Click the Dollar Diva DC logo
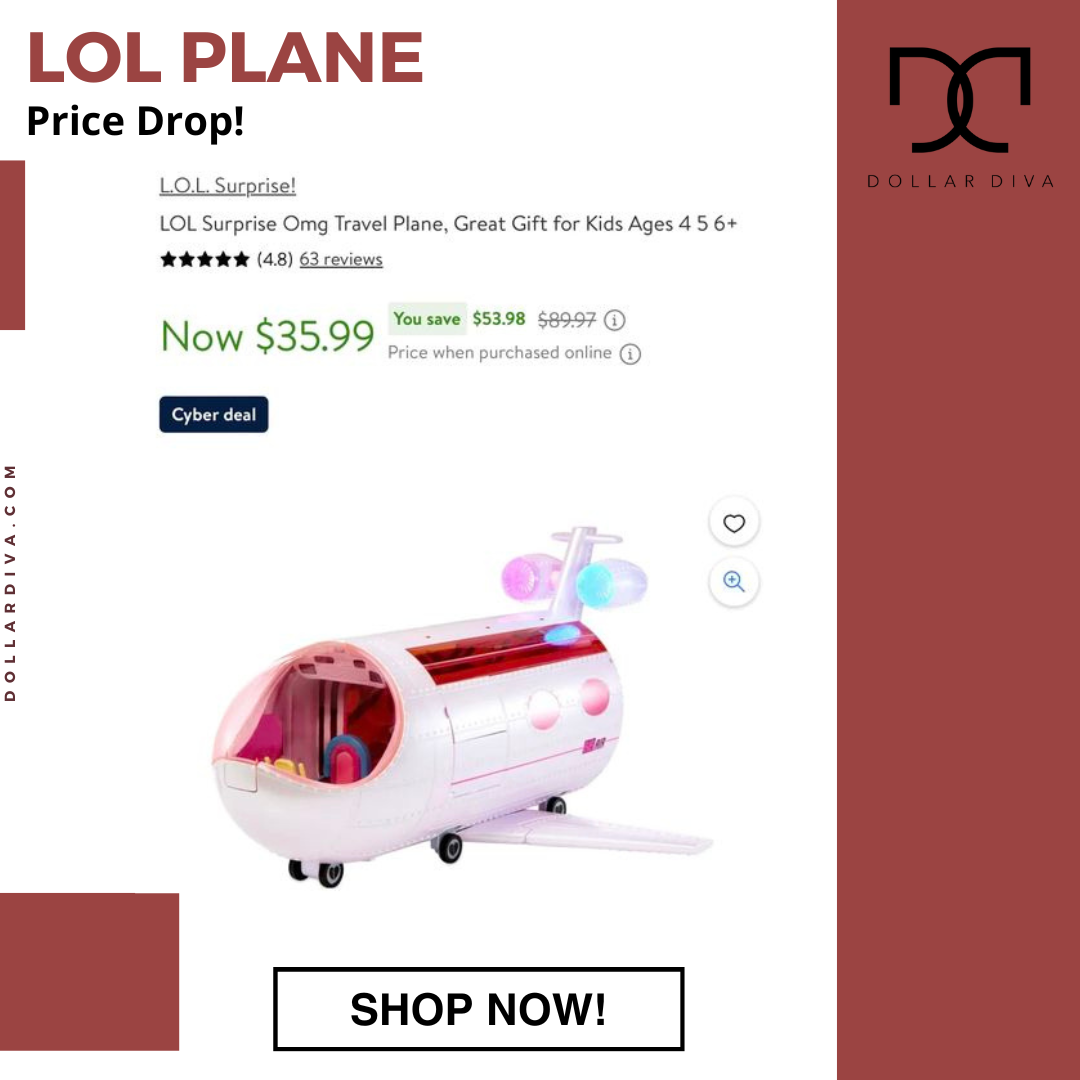Screen dimensions: 1080x1080 (x=959, y=100)
